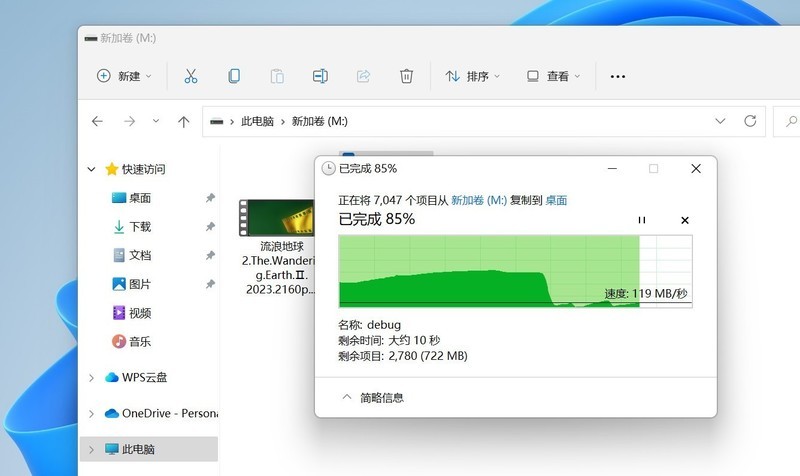
Task: Expand the WPS云盘 tree node
Action: pos(91,378)
